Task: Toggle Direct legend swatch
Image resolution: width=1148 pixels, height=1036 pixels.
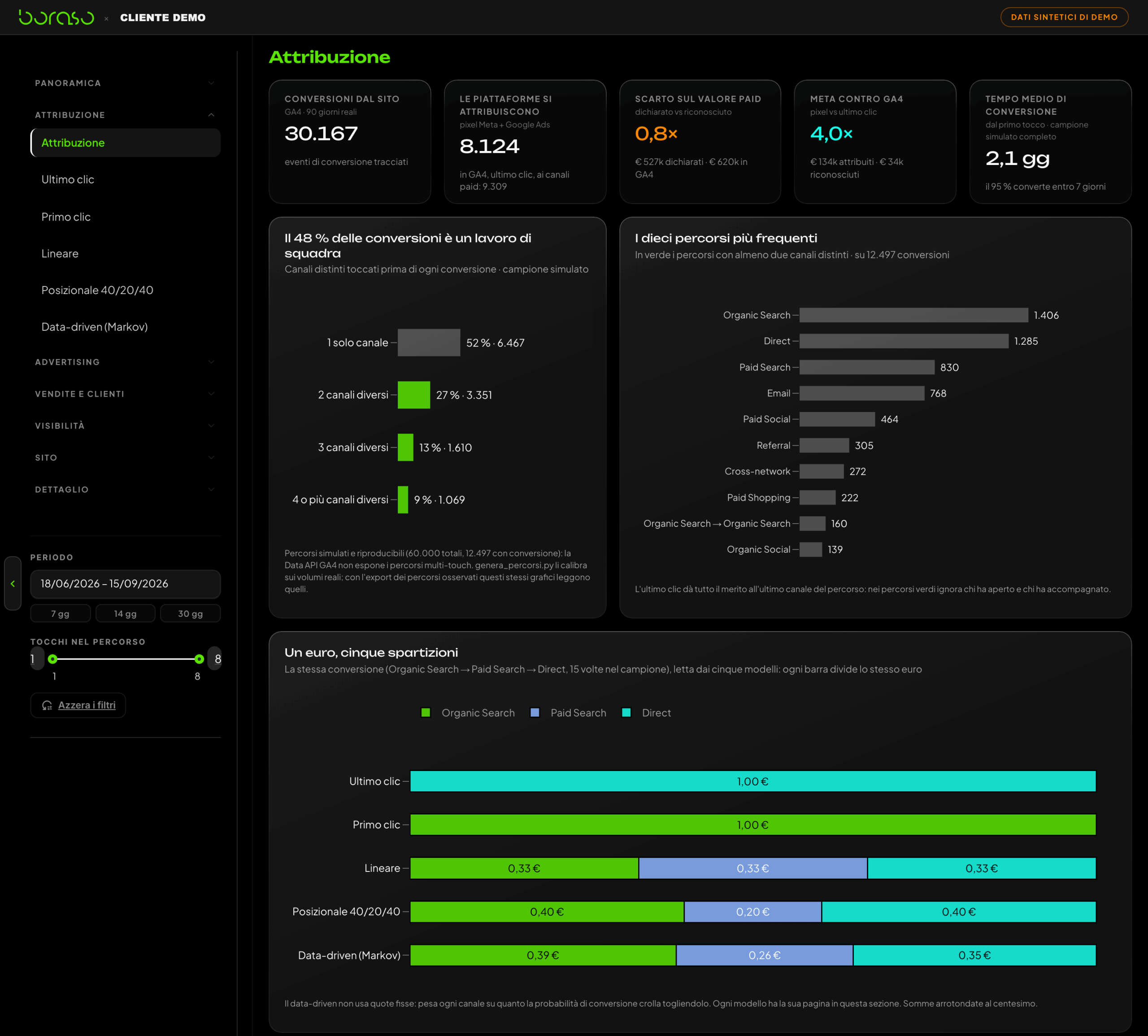Action: [x=626, y=713]
